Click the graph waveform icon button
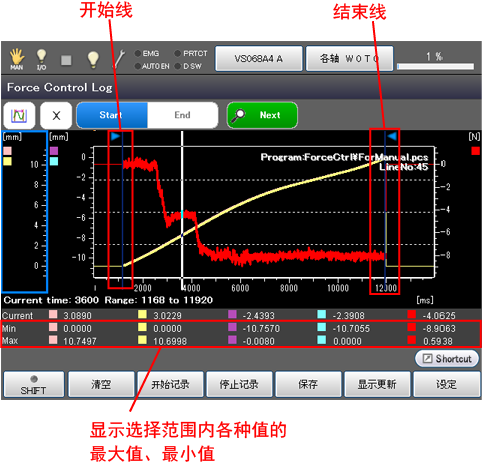482x463 pixels. tap(19, 115)
